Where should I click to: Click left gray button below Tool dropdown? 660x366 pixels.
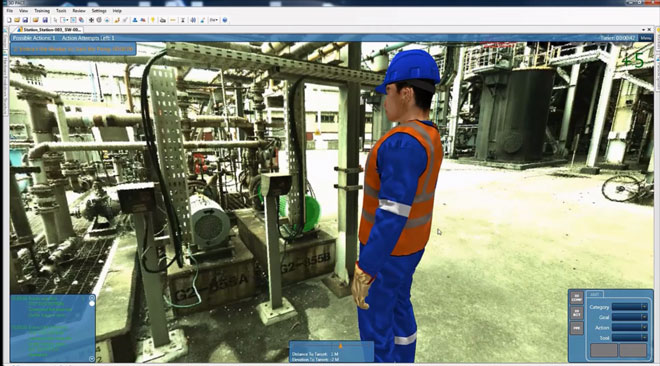pos(604,350)
